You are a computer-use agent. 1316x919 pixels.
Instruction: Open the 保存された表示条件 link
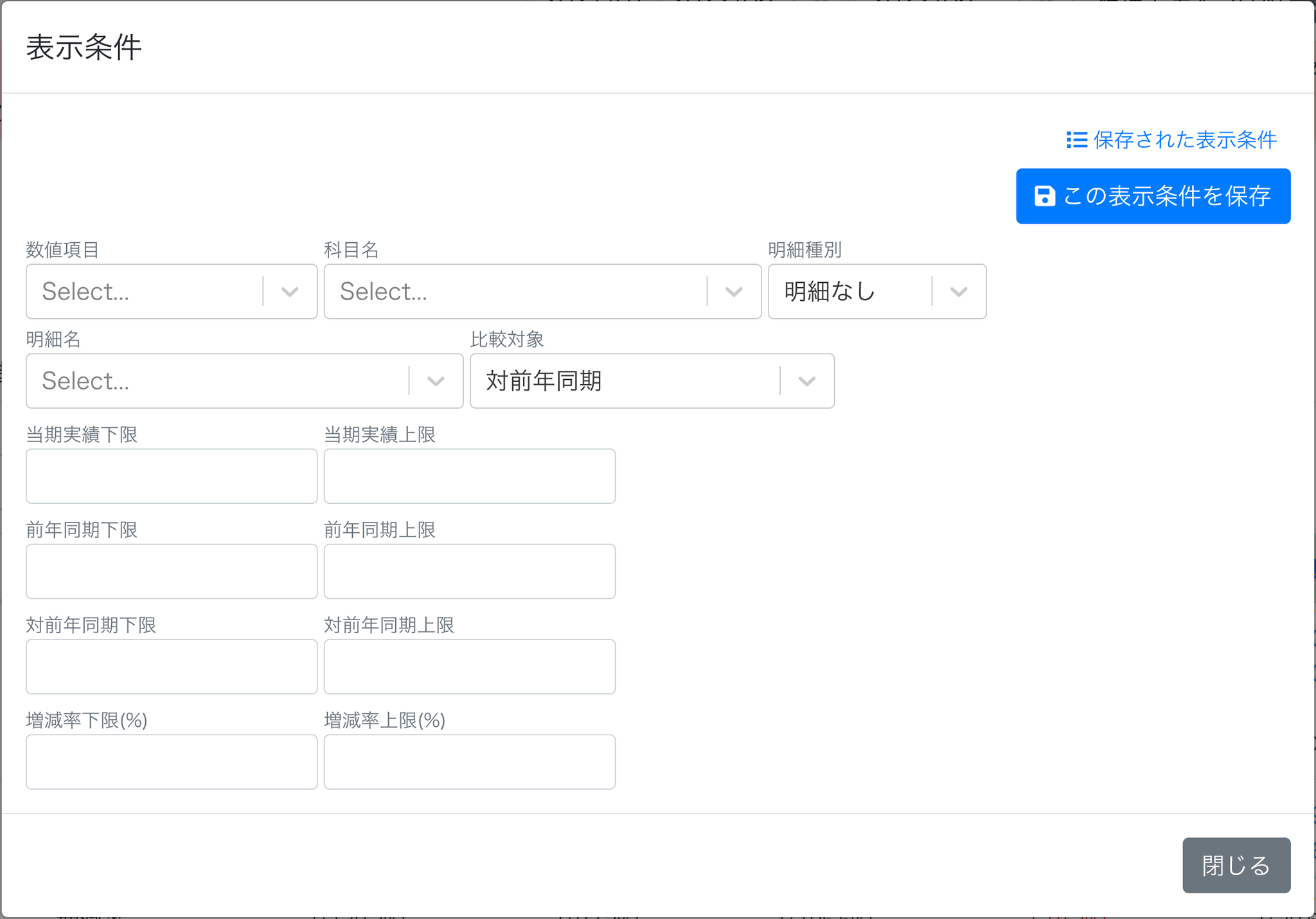(1171, 140)
